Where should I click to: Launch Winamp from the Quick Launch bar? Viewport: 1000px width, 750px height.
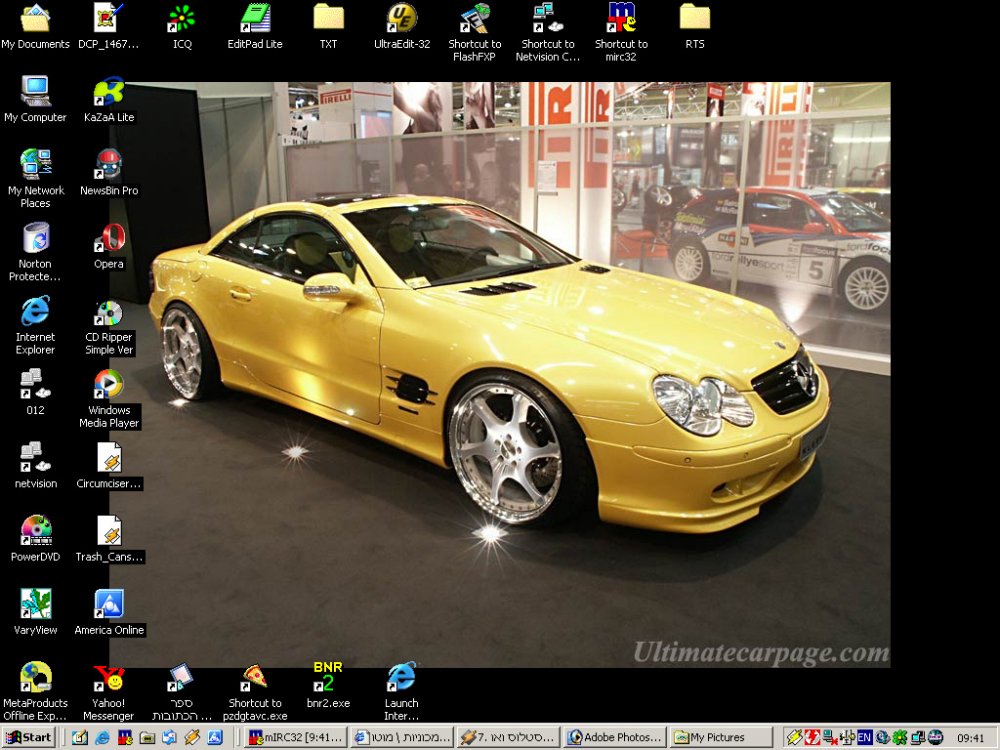pyautogui.click(x=192, y=738)
